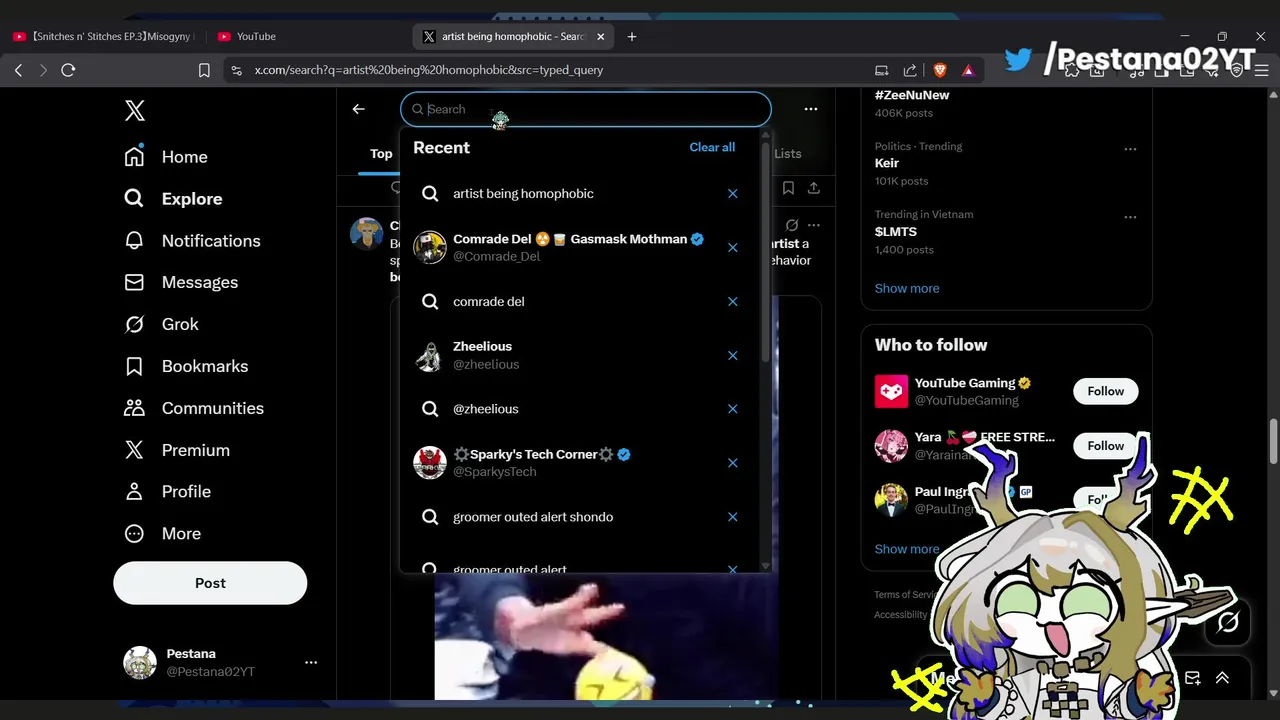Reload the page
The height and width of the screenshot is (720, 1280).
68,70
